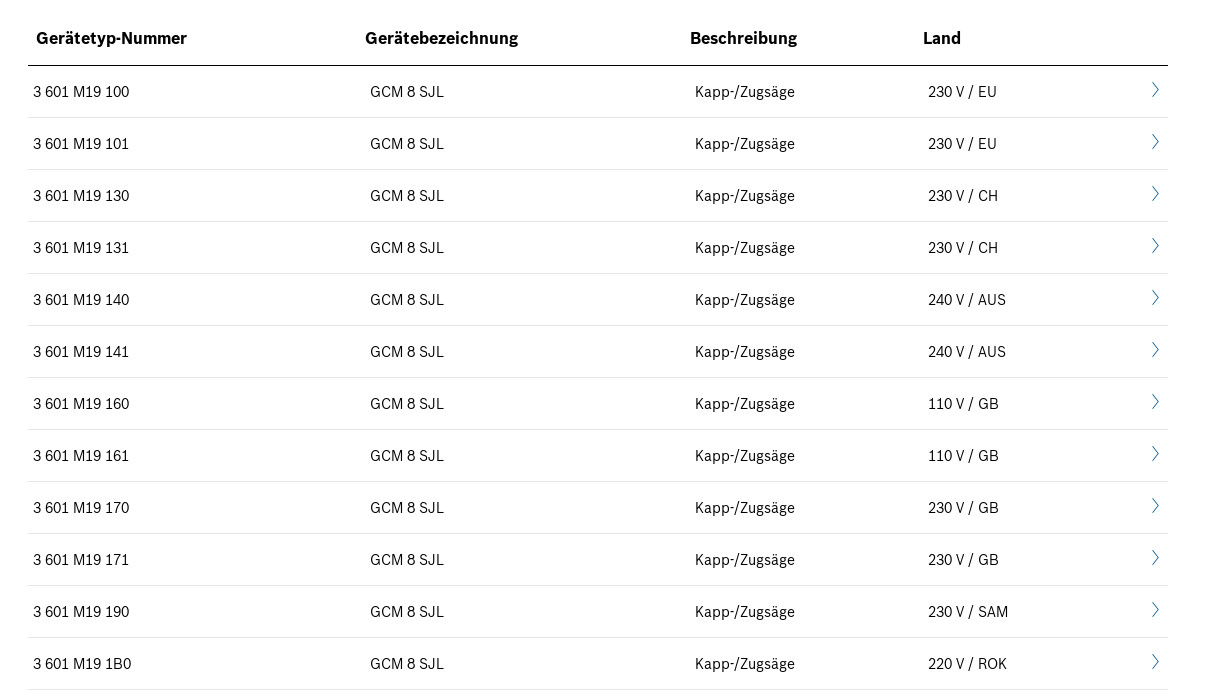Click GCM 8 SJL in the 240 V / AUS 140 row
Viewport: 1208px width, 692px height.
407,300
